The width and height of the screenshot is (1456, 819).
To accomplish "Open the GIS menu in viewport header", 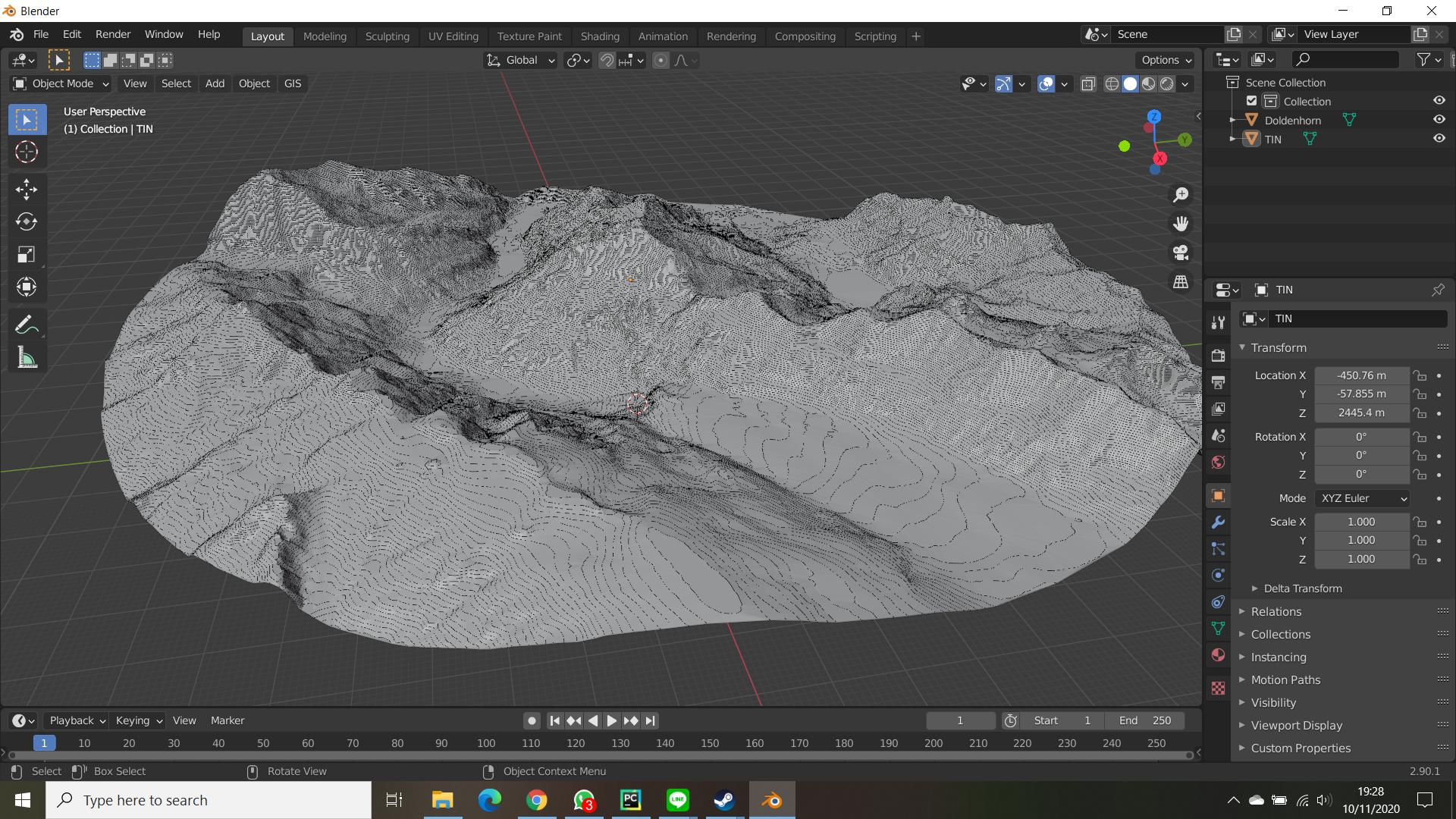I will click(293, 83).
